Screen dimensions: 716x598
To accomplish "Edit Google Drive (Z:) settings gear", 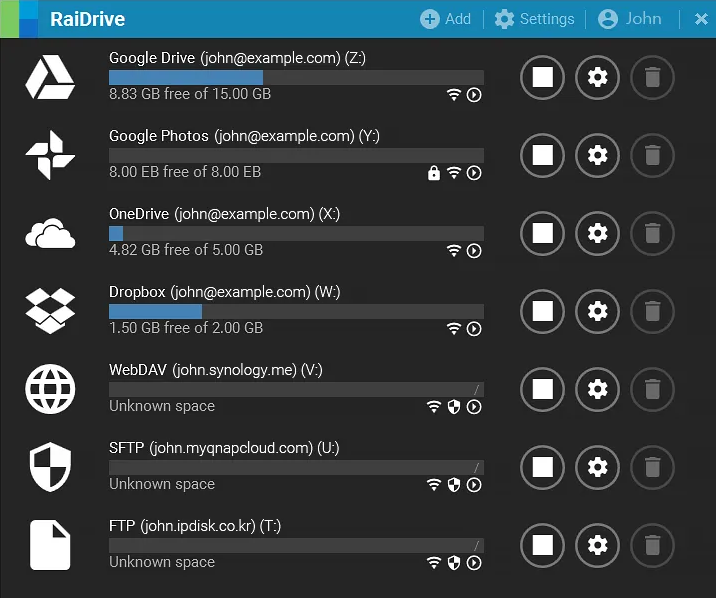I will pyautogui.click(x=597, y=77).
